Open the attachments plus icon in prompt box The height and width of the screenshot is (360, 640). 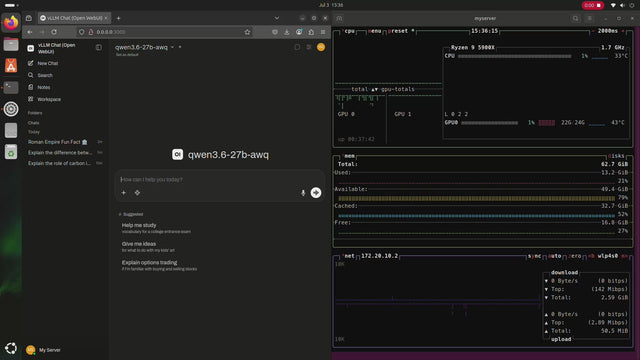pos(124,193)
